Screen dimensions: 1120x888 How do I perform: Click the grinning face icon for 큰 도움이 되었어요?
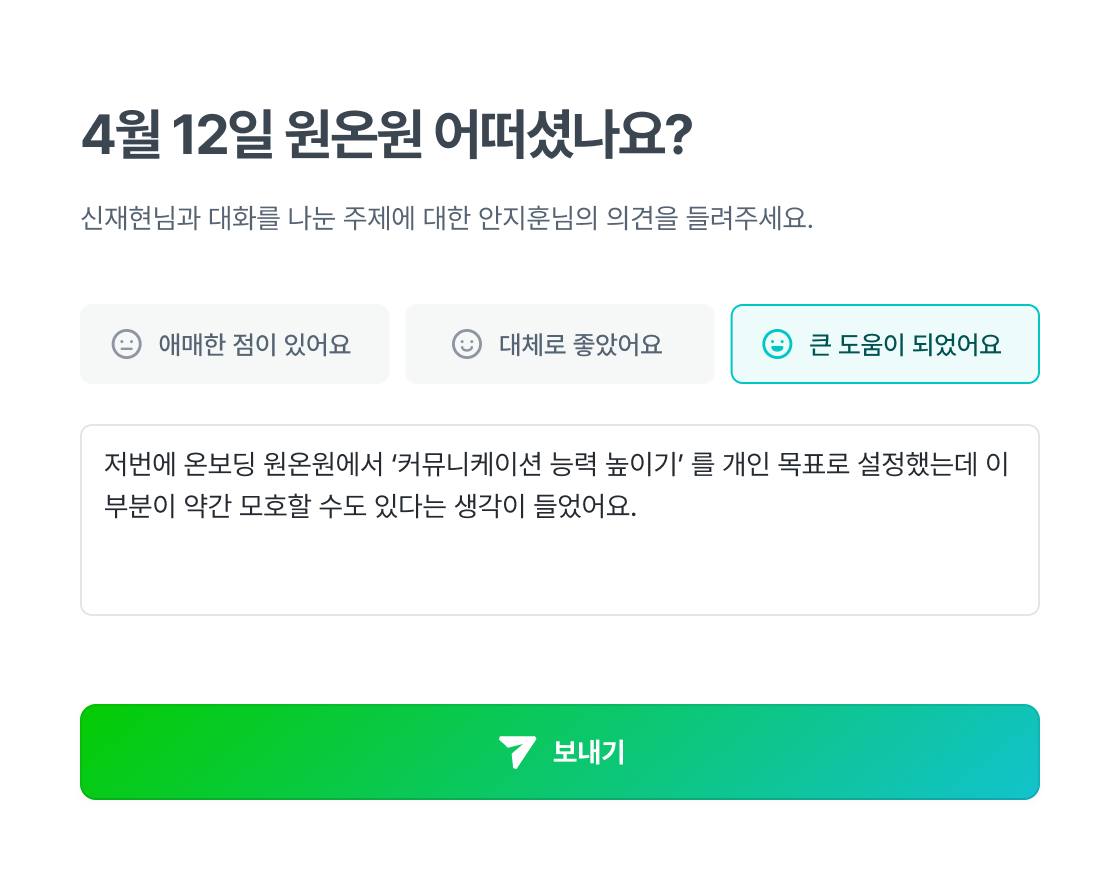point(776,344)
